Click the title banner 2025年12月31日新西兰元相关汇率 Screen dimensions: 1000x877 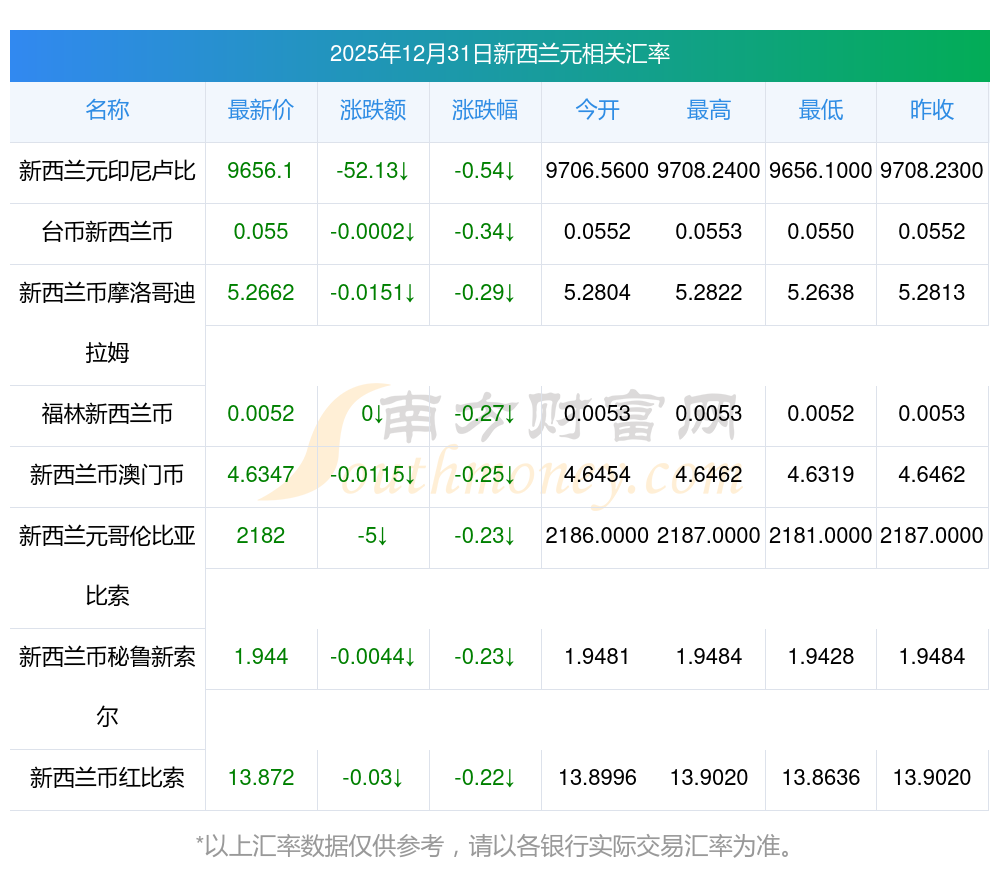point(499,54)
